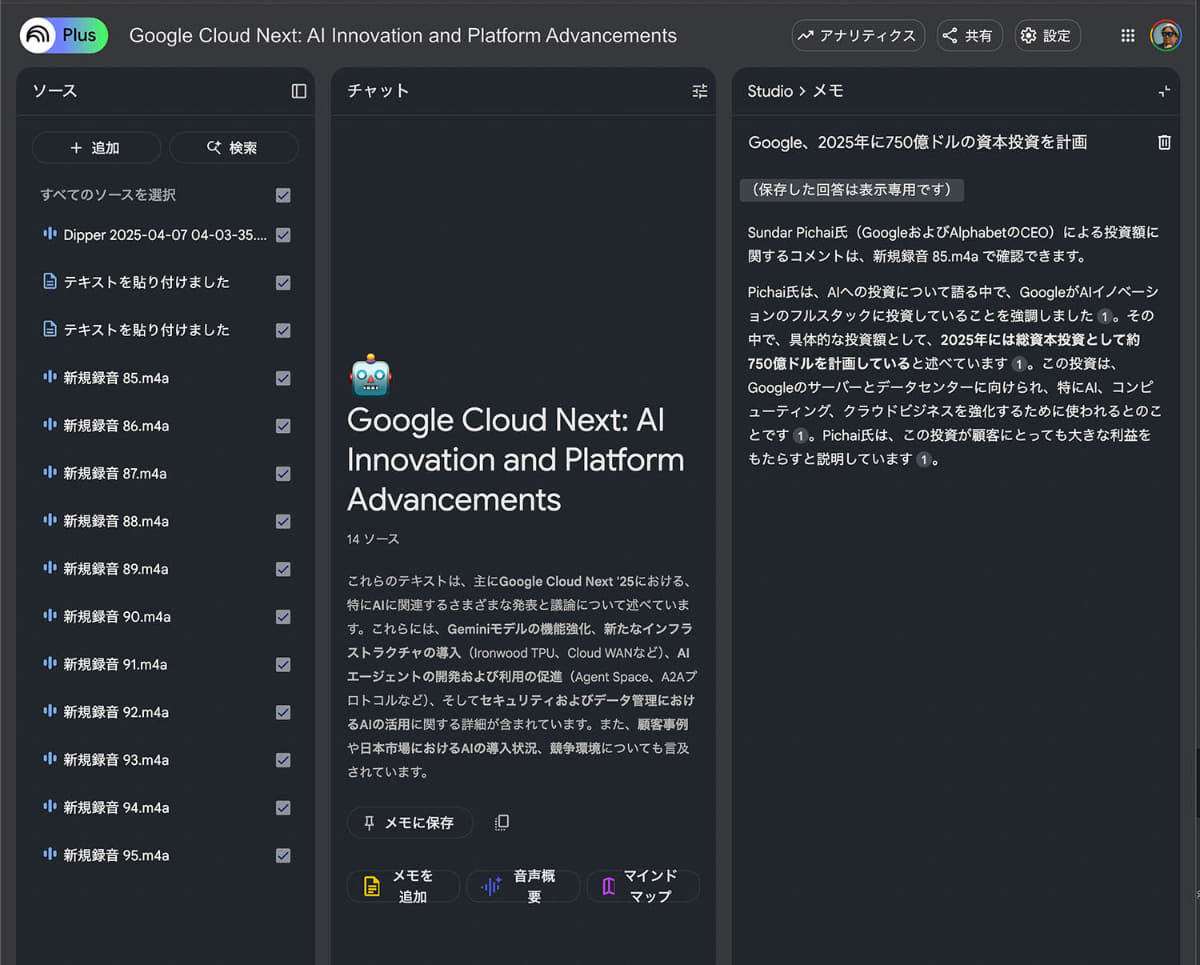The image size is (1200, 965).
Task: Uncheck second テキストを貼り付けました checkbox
Action: 283,330
